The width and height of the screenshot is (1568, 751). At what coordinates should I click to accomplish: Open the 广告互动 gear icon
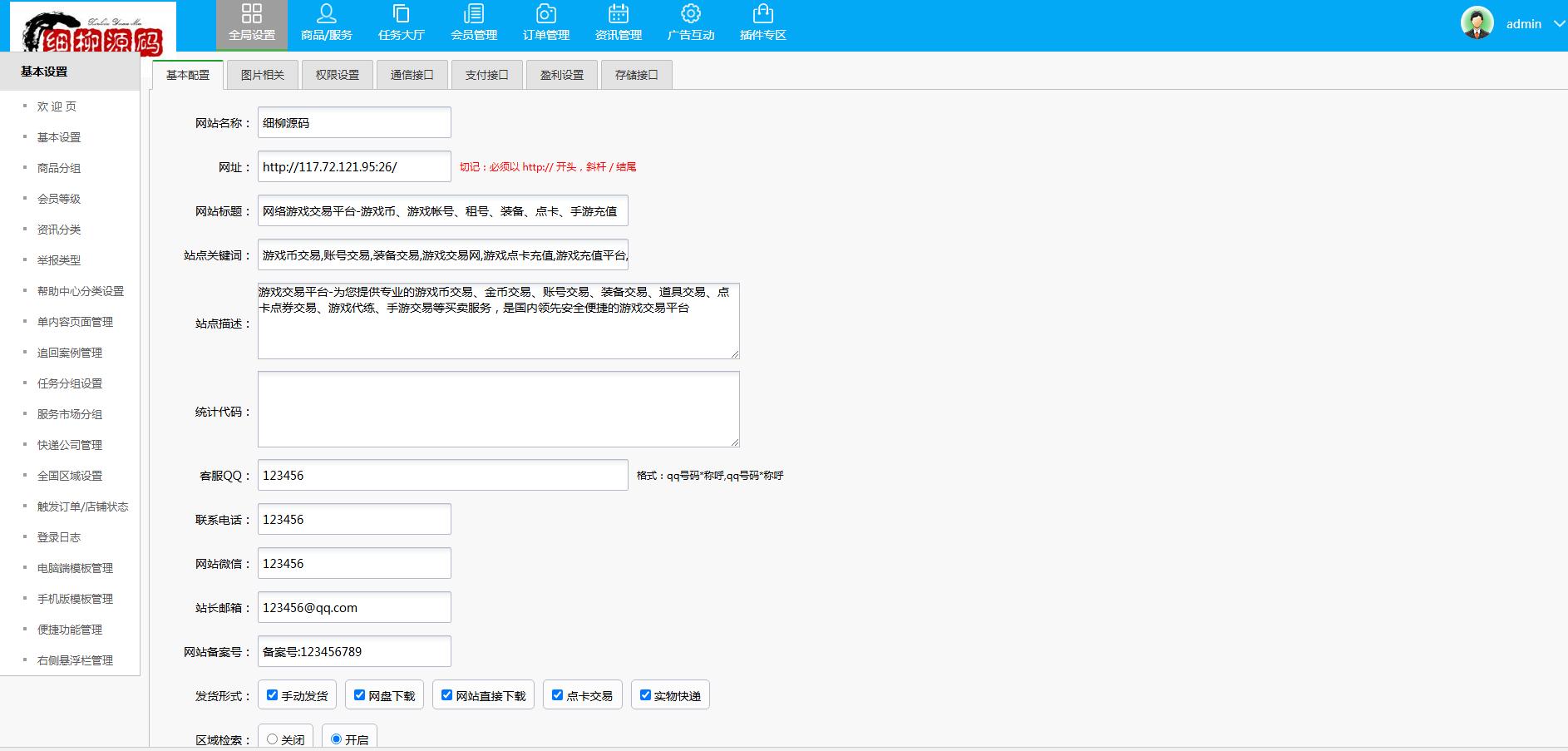(x=690, y=14)
